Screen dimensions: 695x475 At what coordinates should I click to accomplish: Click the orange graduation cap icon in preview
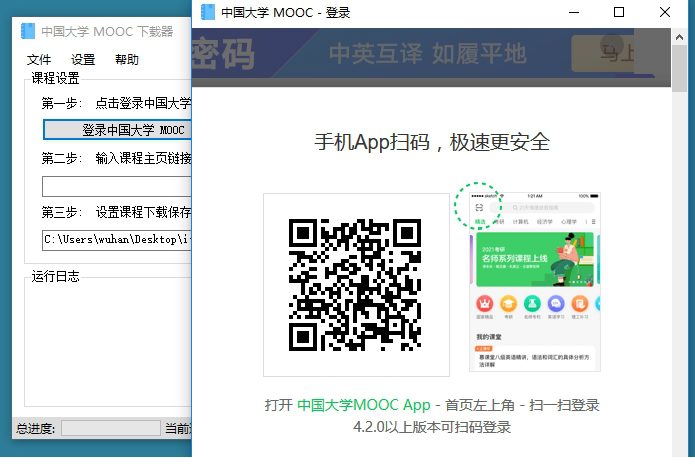pos(508,304)
